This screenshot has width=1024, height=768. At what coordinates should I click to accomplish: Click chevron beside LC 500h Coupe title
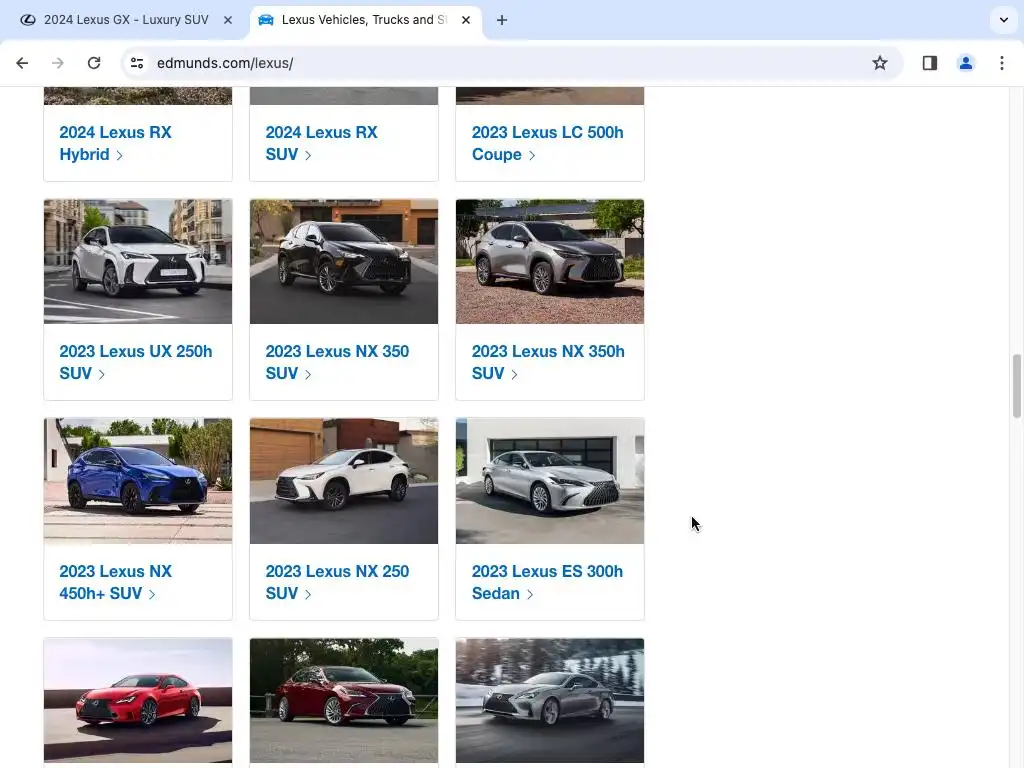[x=532, y=155]
